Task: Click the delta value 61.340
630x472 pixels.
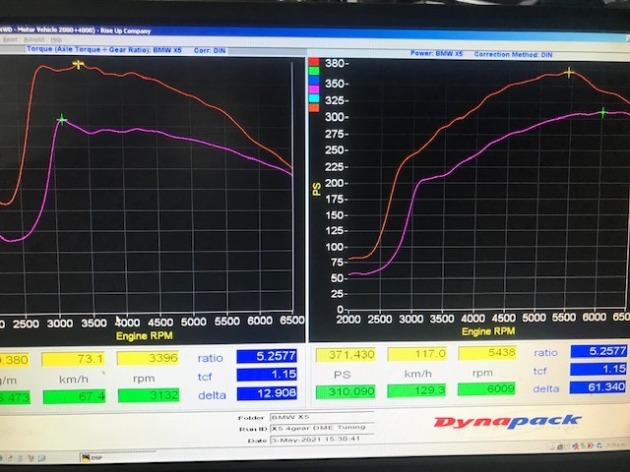Action: 599,387
